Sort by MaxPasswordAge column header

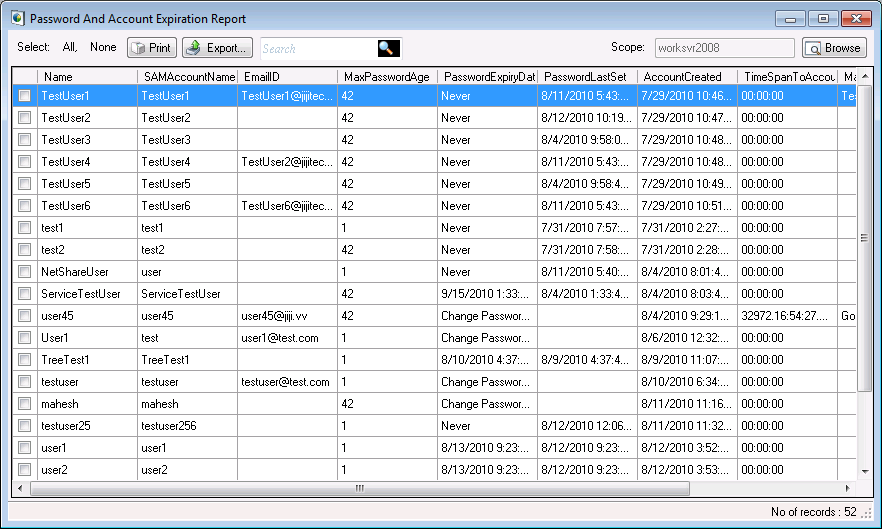[387, 77]
